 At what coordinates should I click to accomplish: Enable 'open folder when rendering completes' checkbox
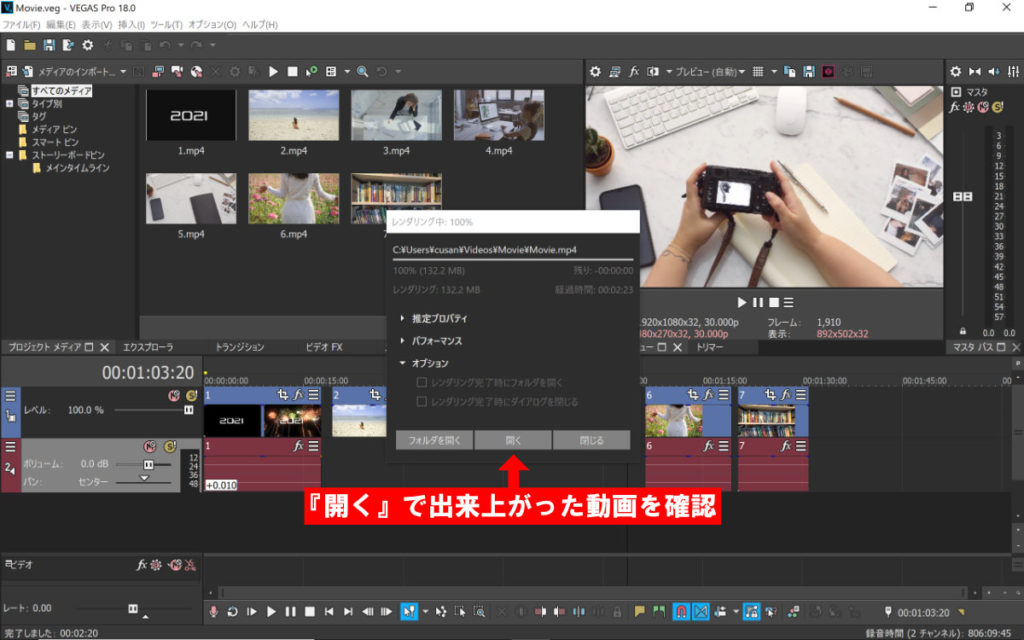(421, 382)
